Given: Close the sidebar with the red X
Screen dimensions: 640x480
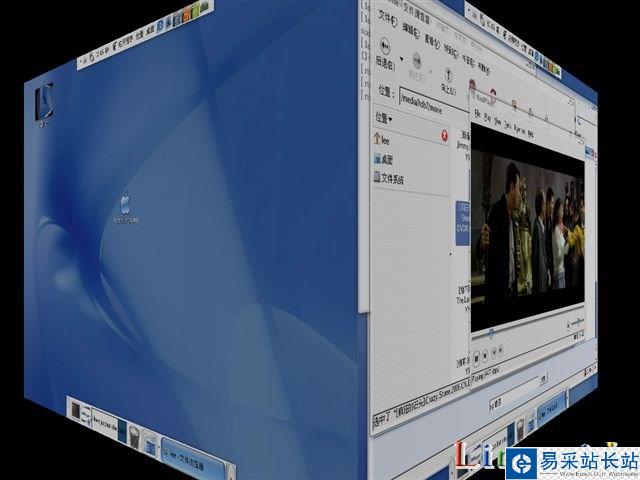Looking at the screenshot, I should 444,136.
